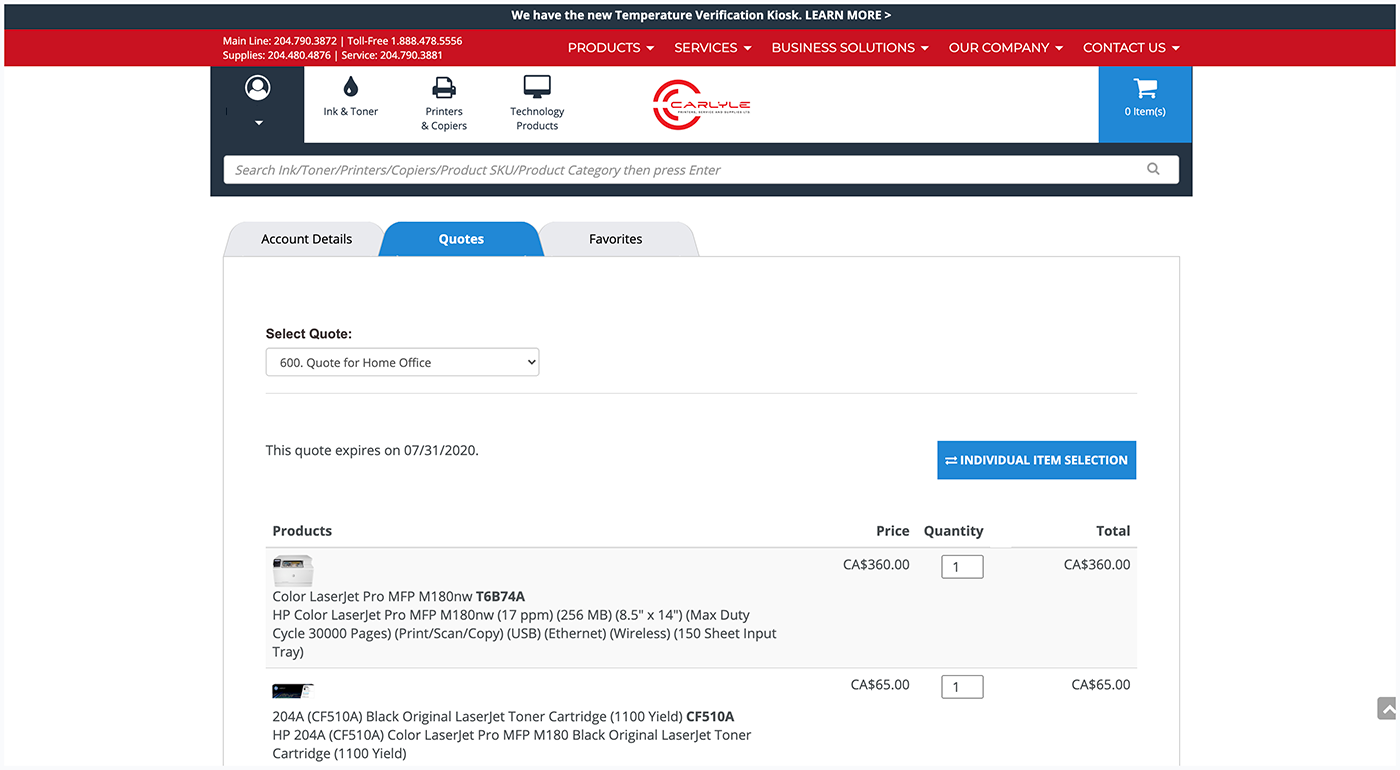Click the LaserJet Pro printer thumbnail
The height and width of the screenshot is (770, 1400).
tap(293, 571)
